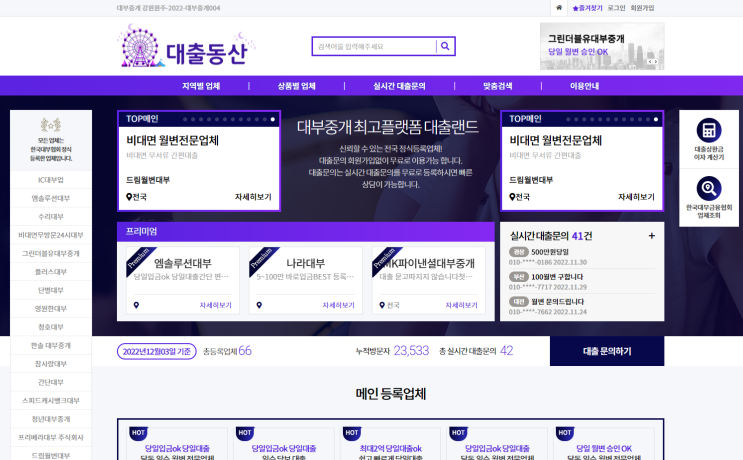
Task: Click the 대출 문의하기 button
Action: [607, 351]
